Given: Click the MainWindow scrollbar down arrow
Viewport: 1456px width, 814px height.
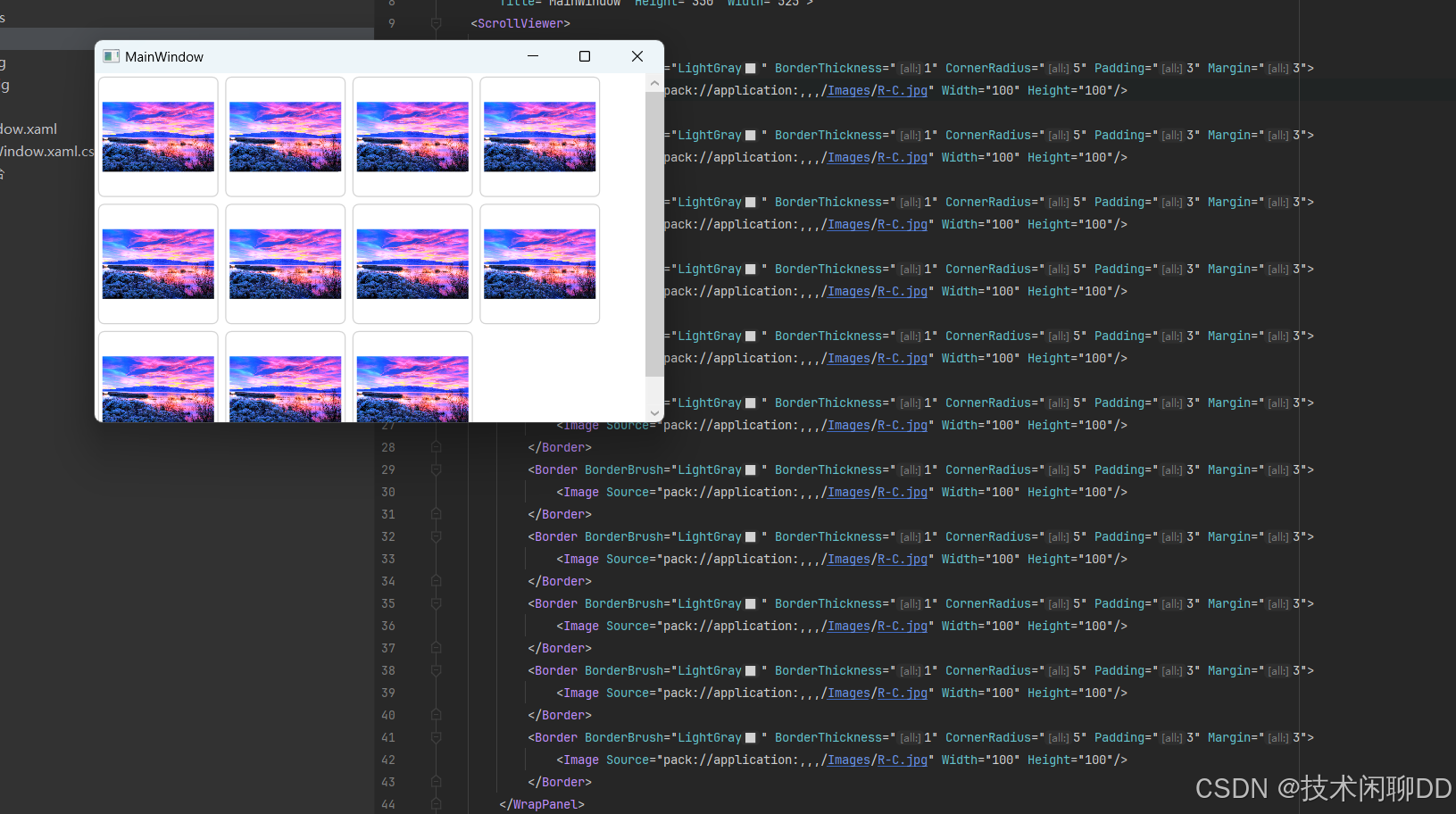Looking at the screenshot, I should [654, 413].
